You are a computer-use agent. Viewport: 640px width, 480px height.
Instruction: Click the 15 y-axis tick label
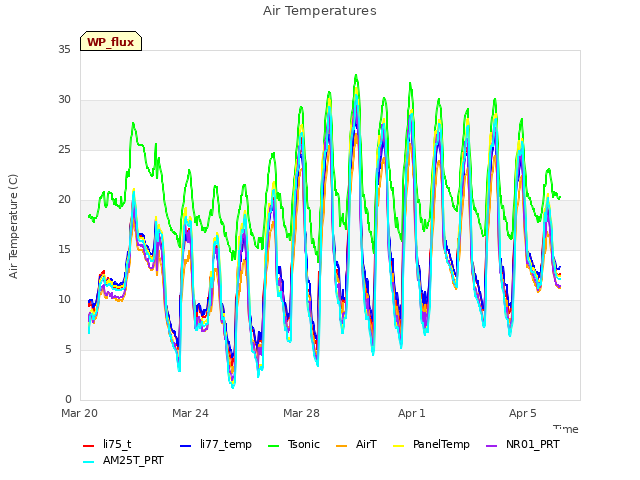click(x=64, y=249)
